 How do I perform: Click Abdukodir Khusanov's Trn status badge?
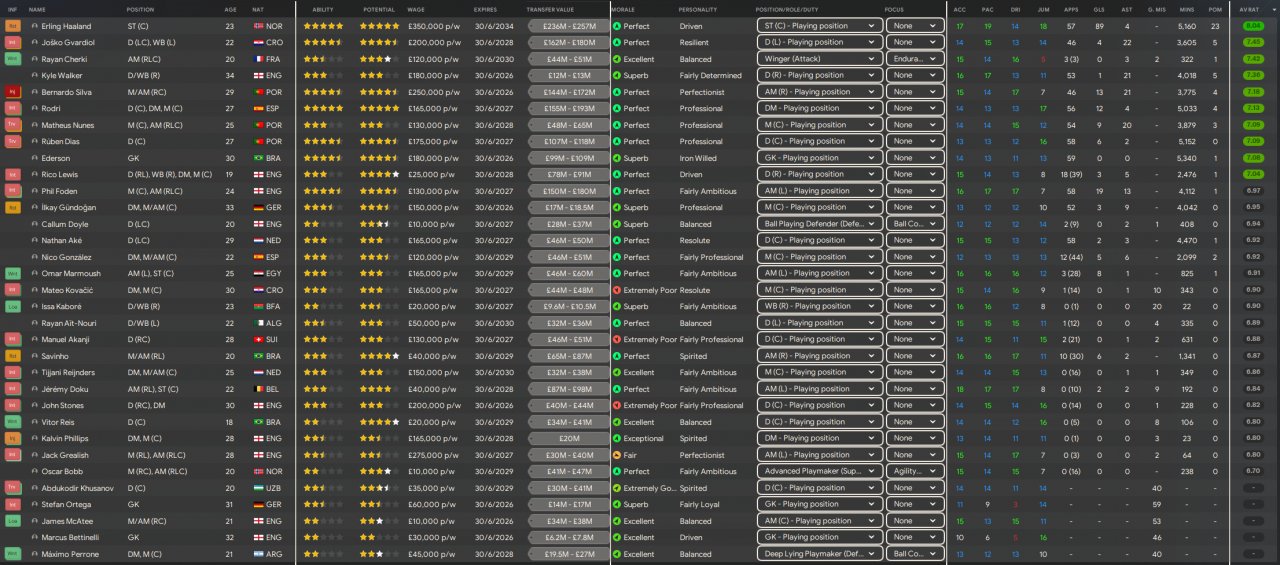[13, 488]
